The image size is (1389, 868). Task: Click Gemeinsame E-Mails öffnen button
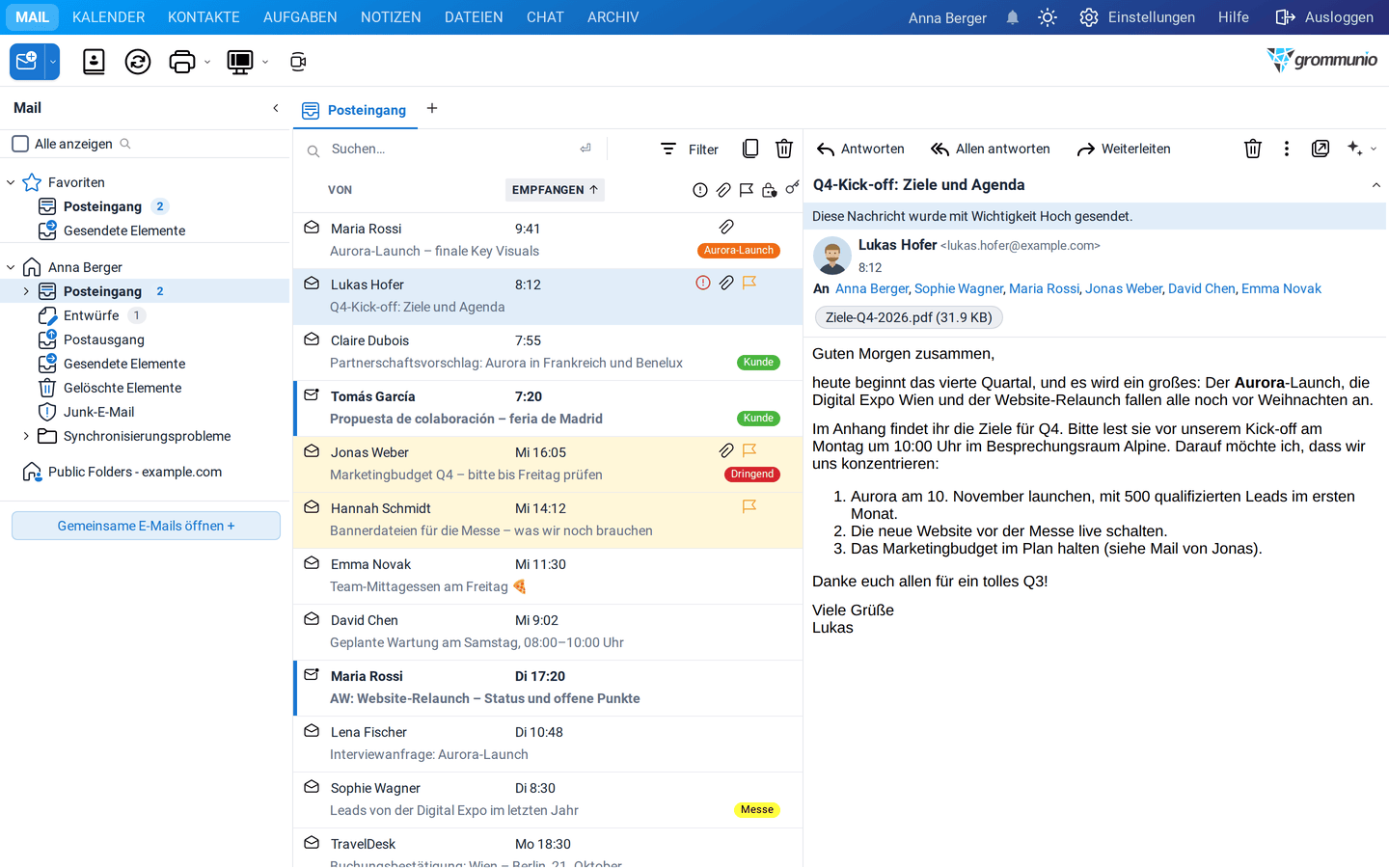click(146, 526)
